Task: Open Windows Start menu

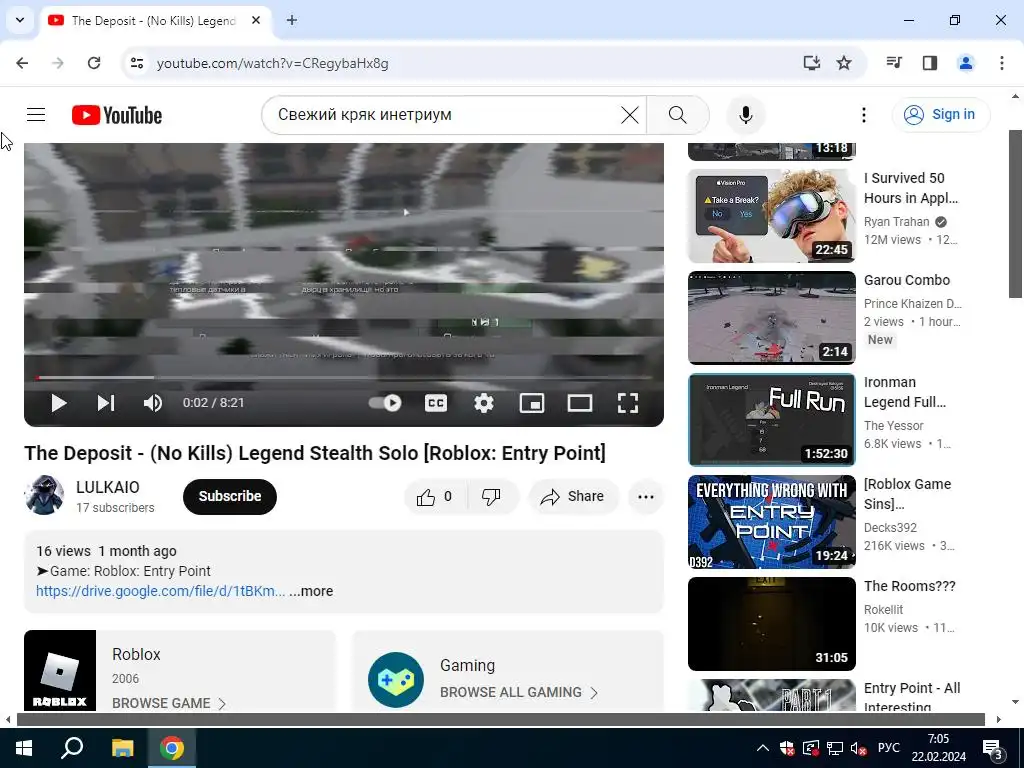Action: click(x=24, y=748)
